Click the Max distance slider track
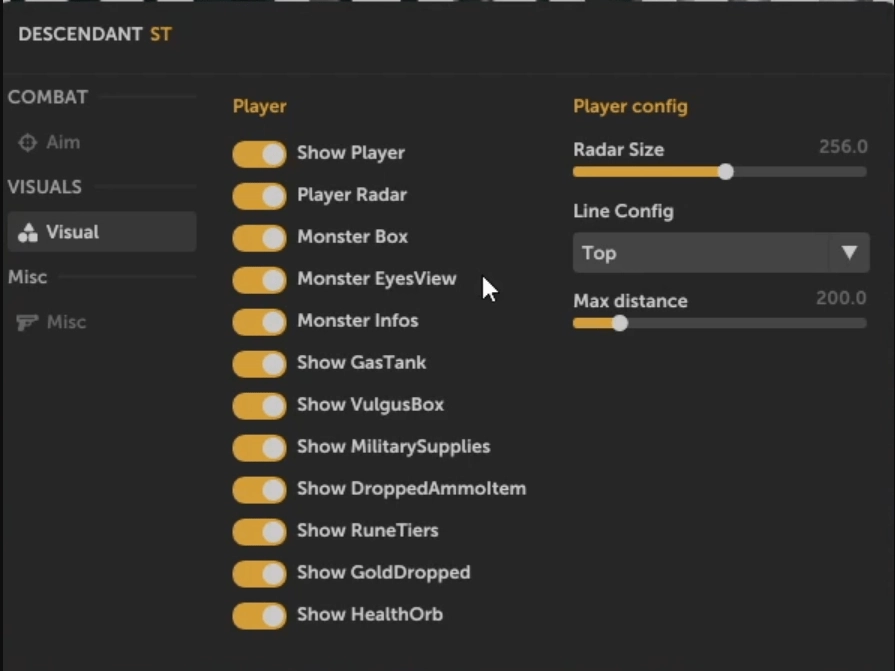 pyautogui.click(x=720, y=324)
